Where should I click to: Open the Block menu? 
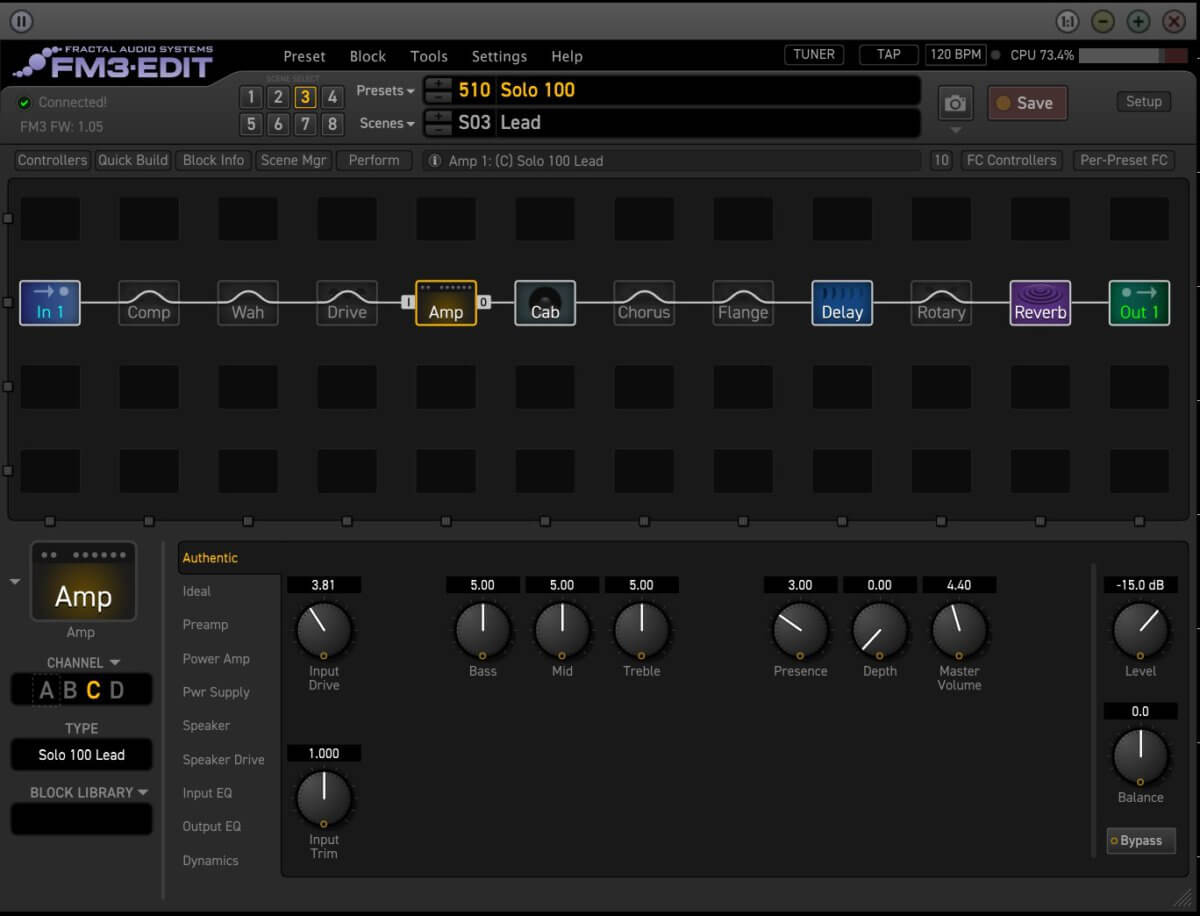(368, 56)
